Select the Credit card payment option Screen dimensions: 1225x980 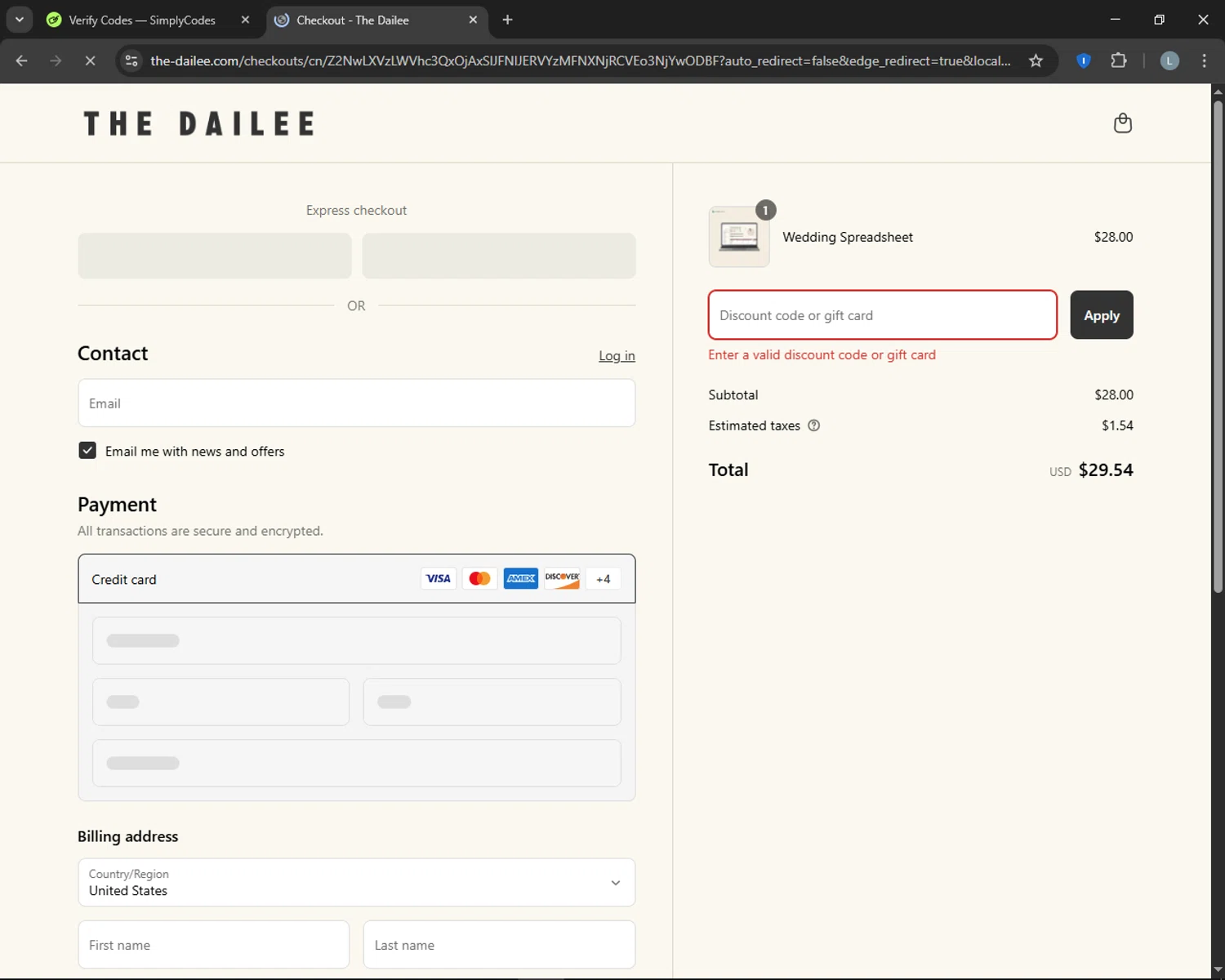(356, 579)
